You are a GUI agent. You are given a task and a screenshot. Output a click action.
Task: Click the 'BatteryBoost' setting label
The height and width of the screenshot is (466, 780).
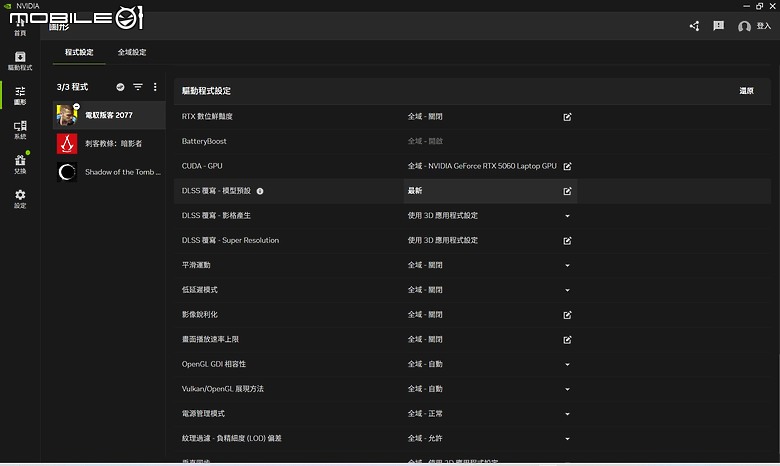(204, 141)
